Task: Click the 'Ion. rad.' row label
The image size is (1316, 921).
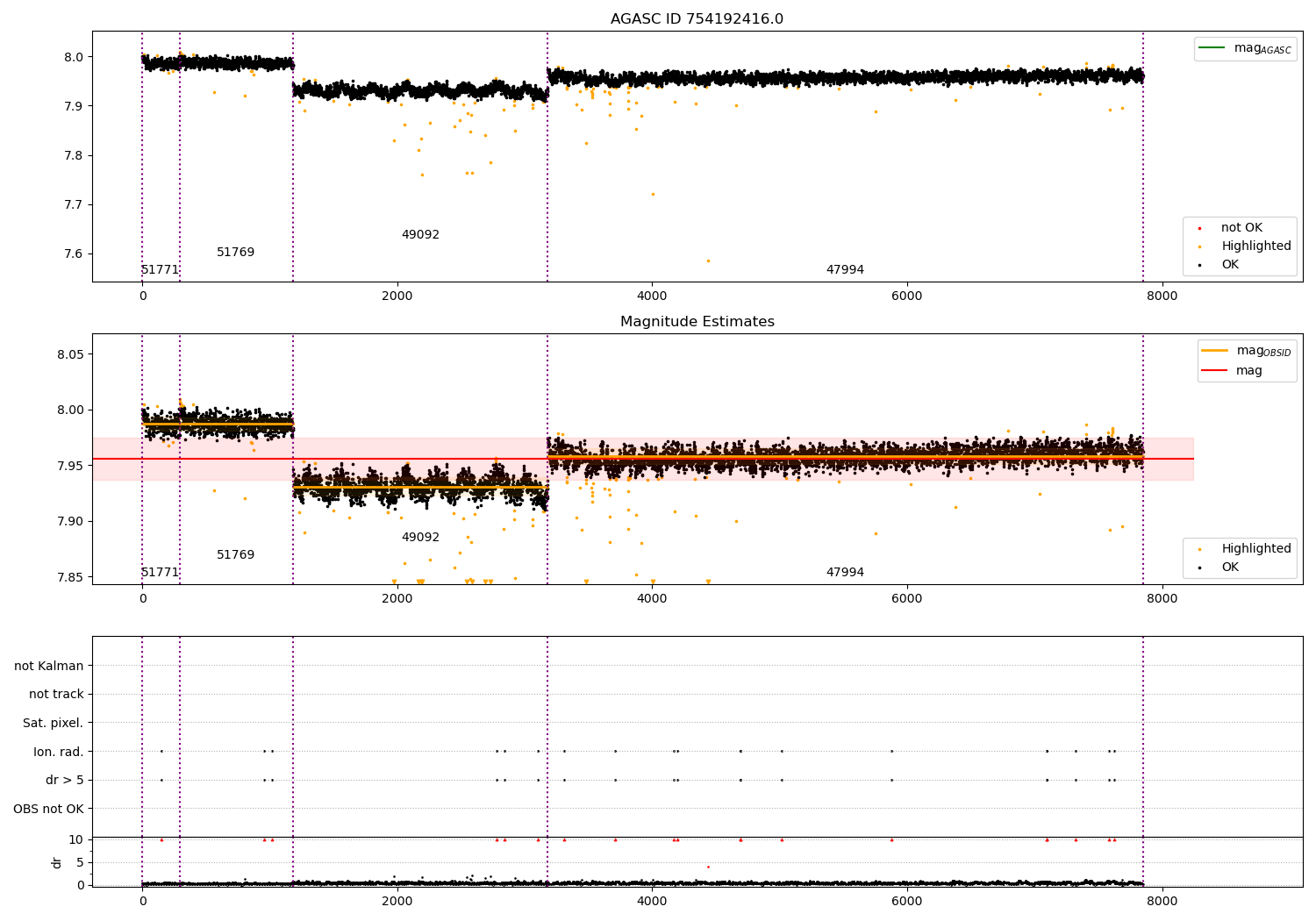Action: [x=59, y=752]
